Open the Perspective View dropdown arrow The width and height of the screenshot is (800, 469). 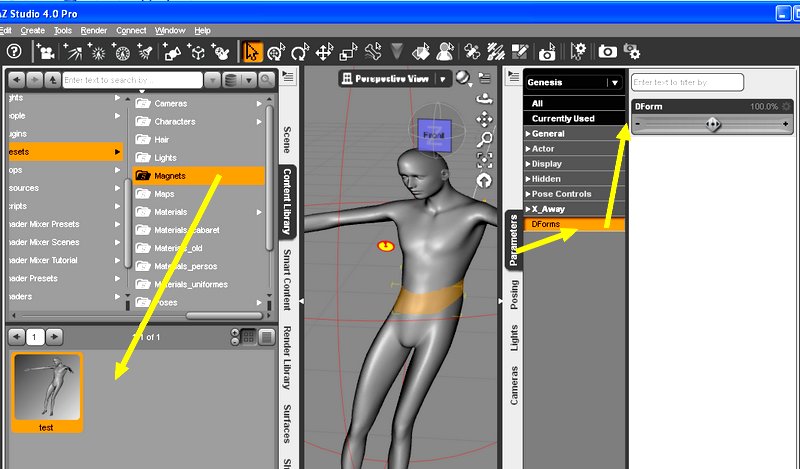click(x=443, y=79)
